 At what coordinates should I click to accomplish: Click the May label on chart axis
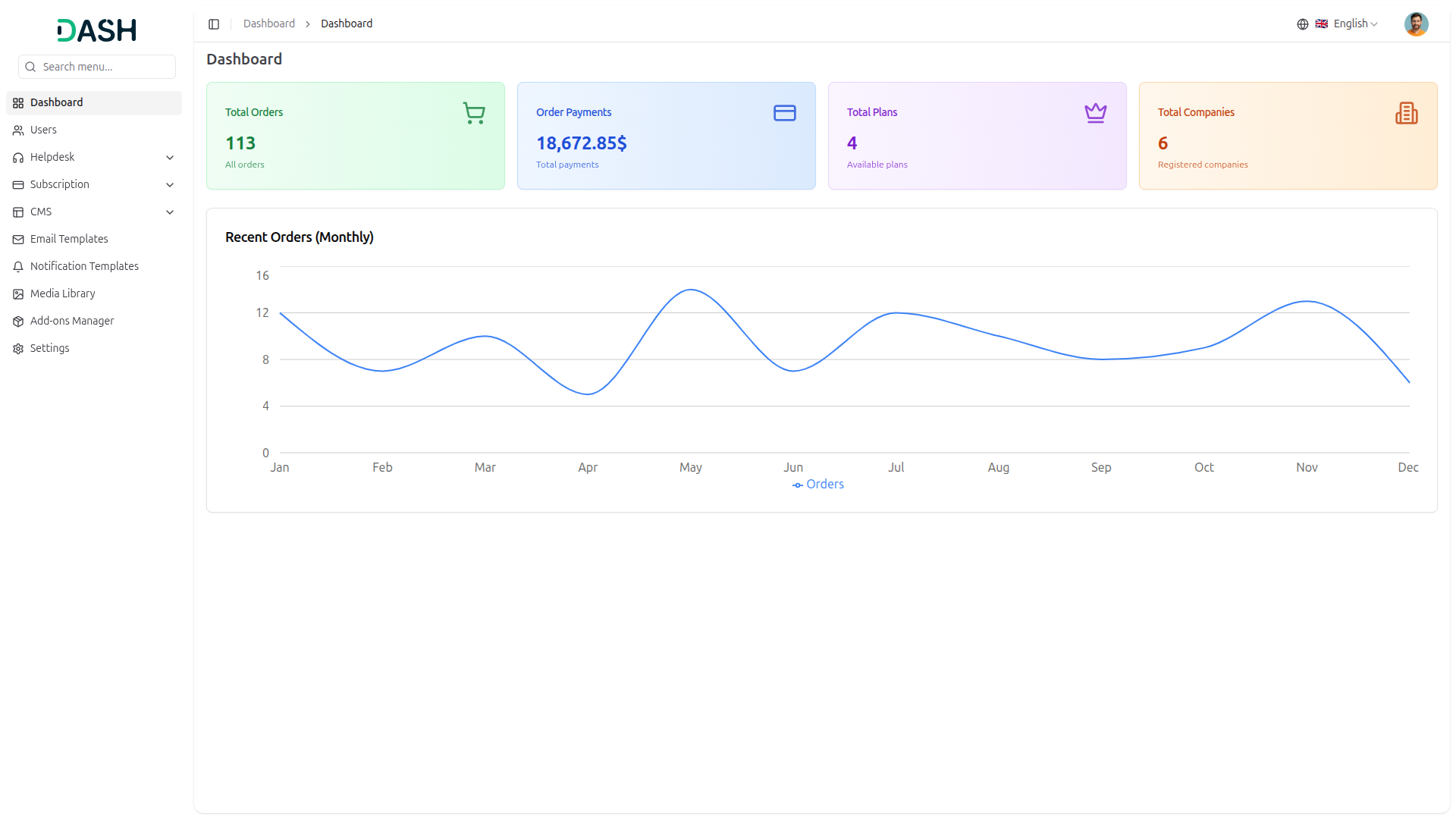(x=691, y=468)
